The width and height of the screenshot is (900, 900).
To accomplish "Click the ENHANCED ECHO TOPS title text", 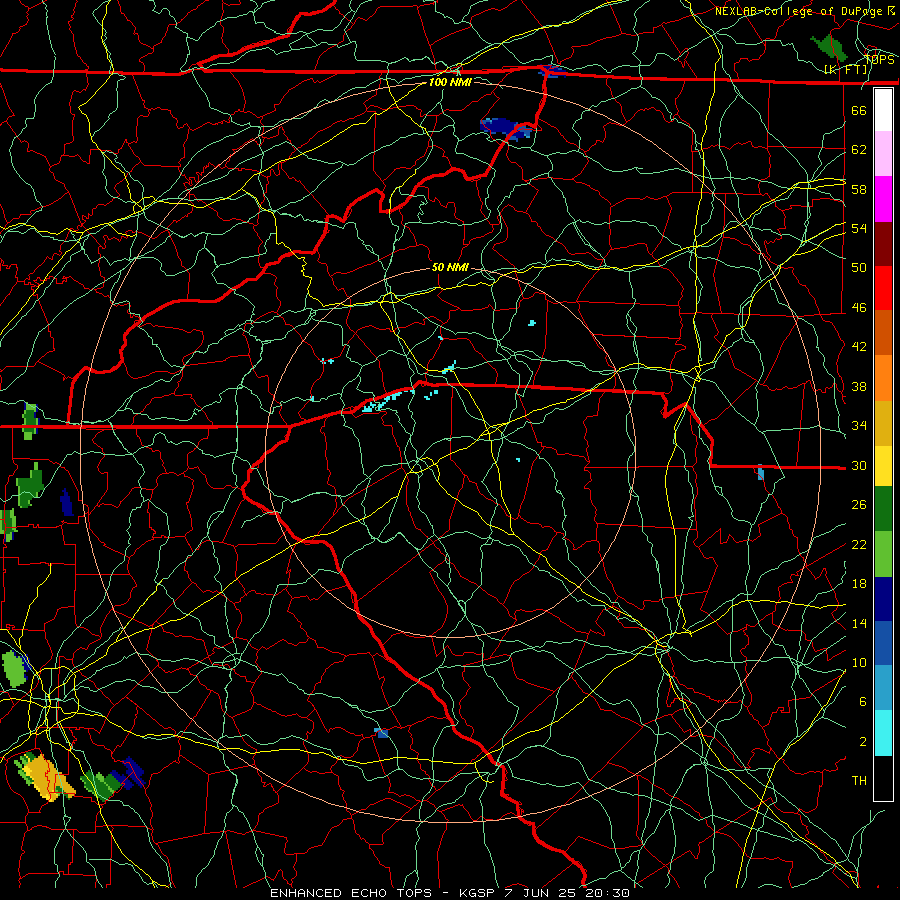I will coord(351,893).
